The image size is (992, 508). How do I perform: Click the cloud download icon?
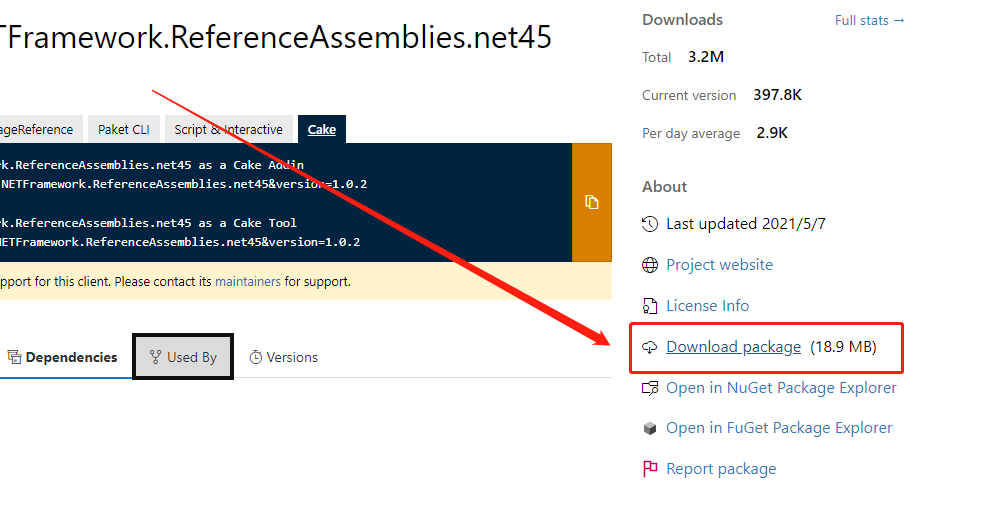pos(650,347)
